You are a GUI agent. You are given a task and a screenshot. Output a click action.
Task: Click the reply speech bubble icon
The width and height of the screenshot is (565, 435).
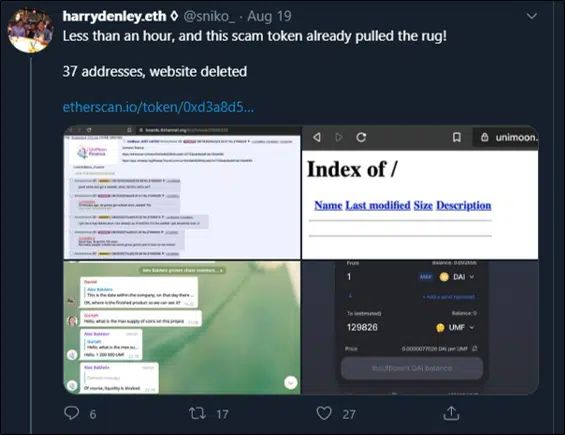[x=71, y=413]
